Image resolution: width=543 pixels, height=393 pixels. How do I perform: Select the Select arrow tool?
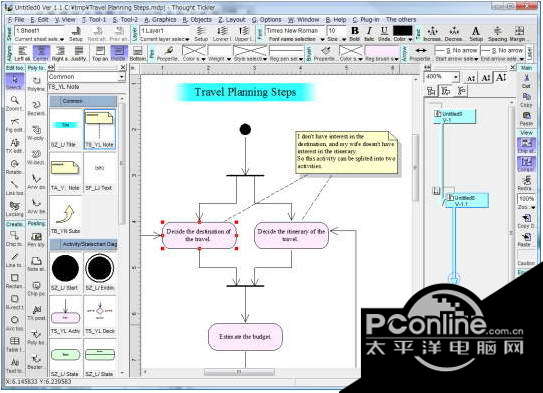(x=15, y=82)
